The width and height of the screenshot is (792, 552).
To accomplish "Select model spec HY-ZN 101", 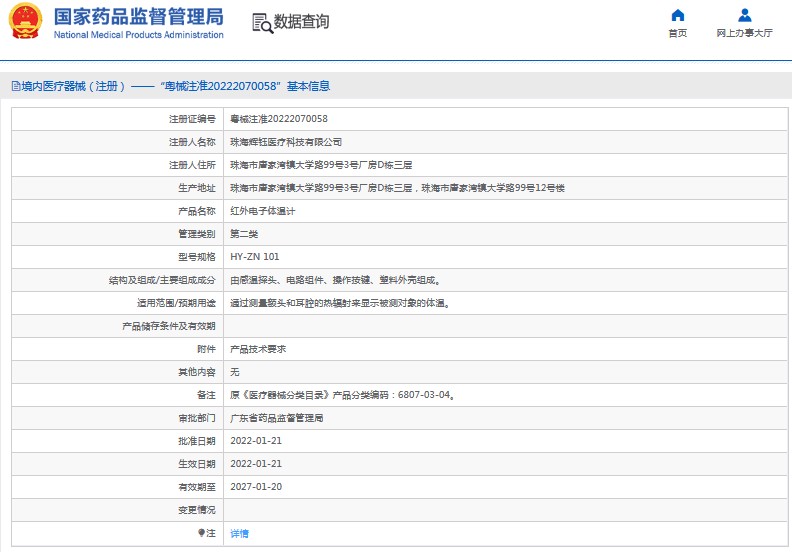I will pos(255,257).
